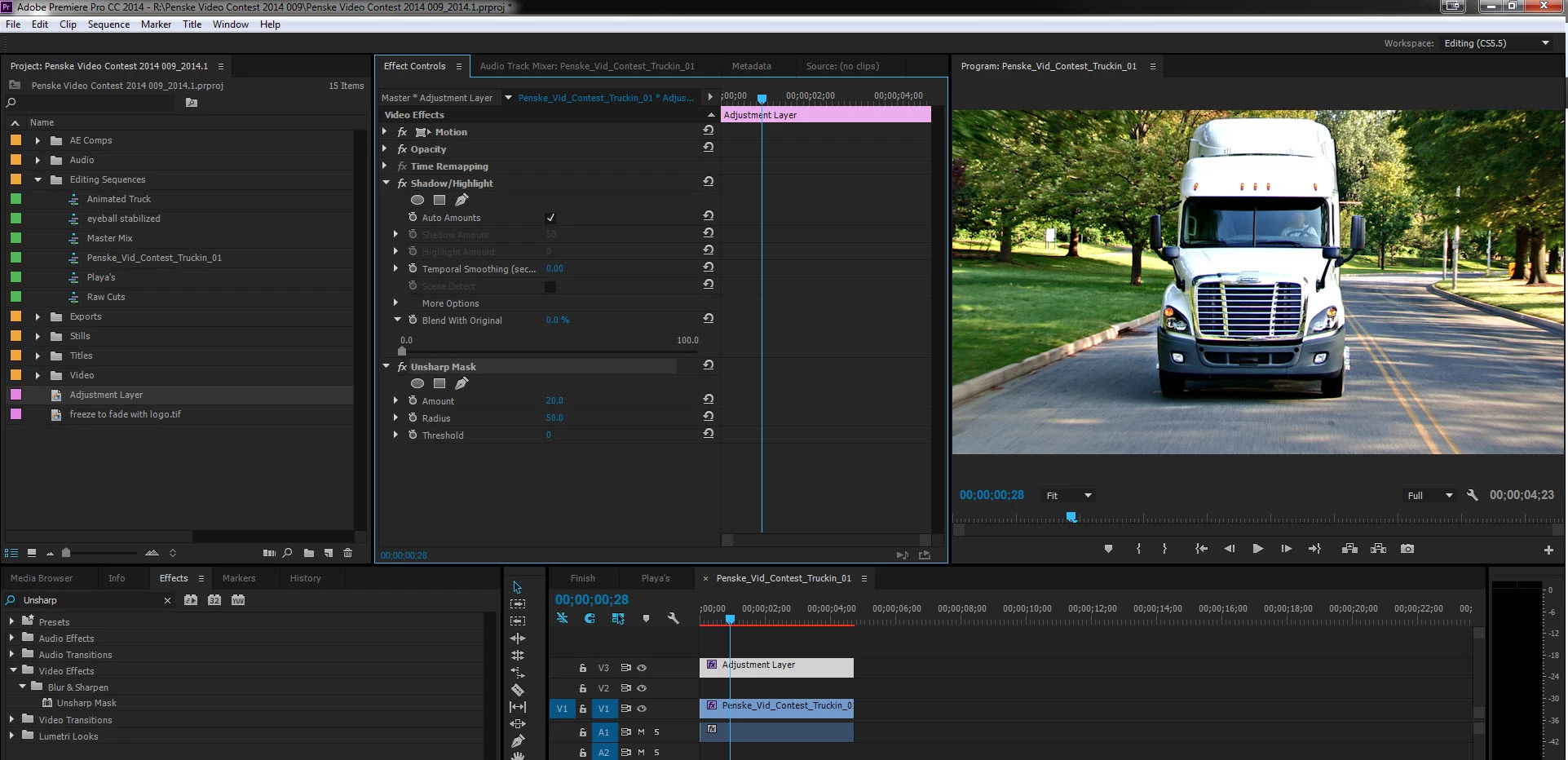Export a frame with the camera icon

pyautogui.click(x=1407, y=549)
